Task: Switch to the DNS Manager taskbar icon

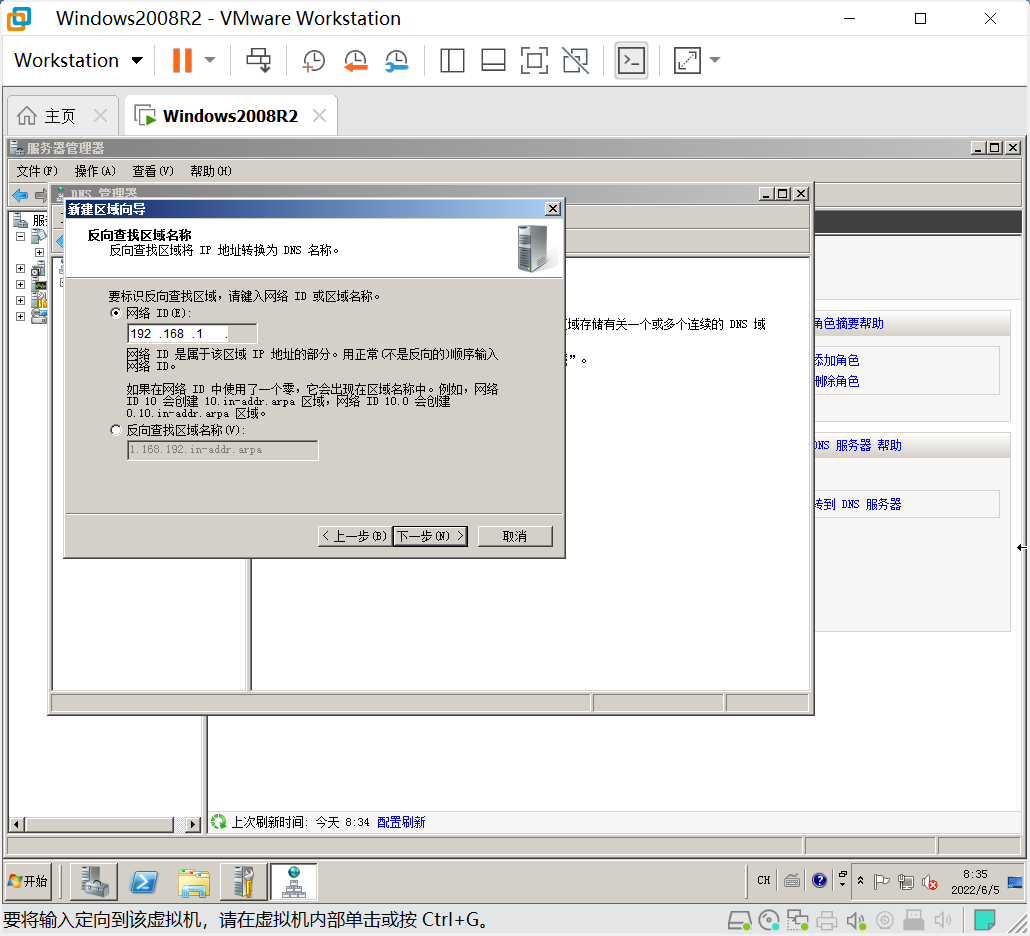Action: 294,881
